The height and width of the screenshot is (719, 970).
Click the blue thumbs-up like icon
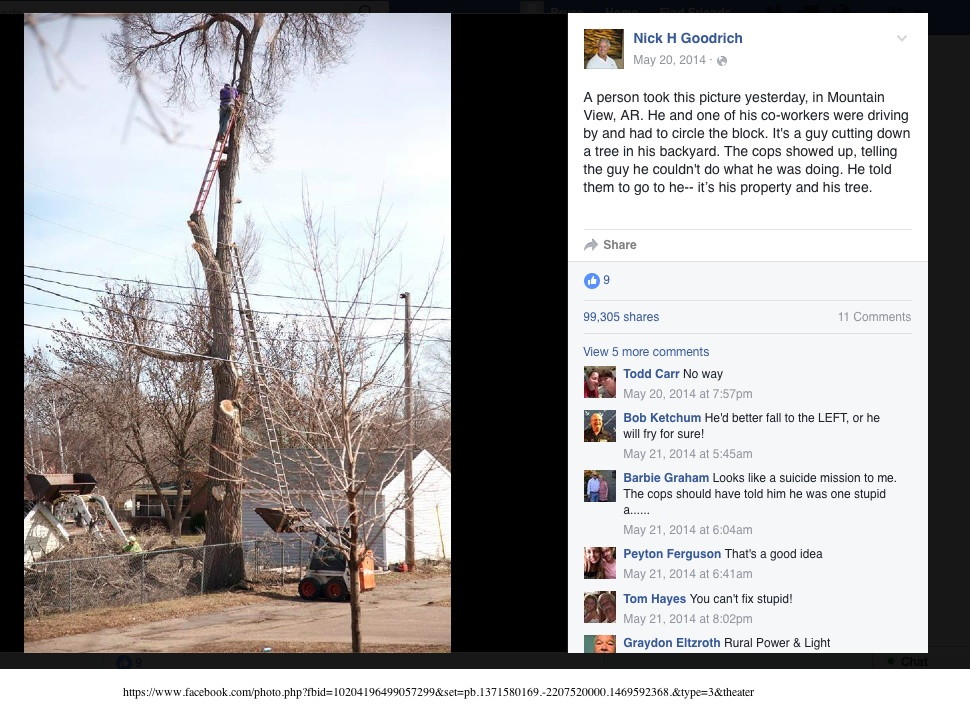pos(591,281)
